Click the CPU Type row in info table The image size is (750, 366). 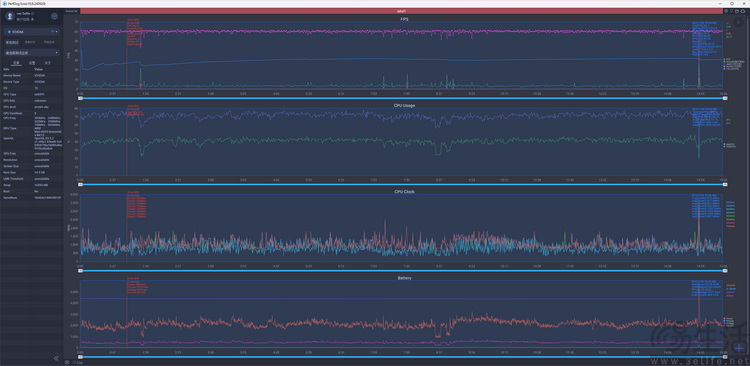point(32,94)
